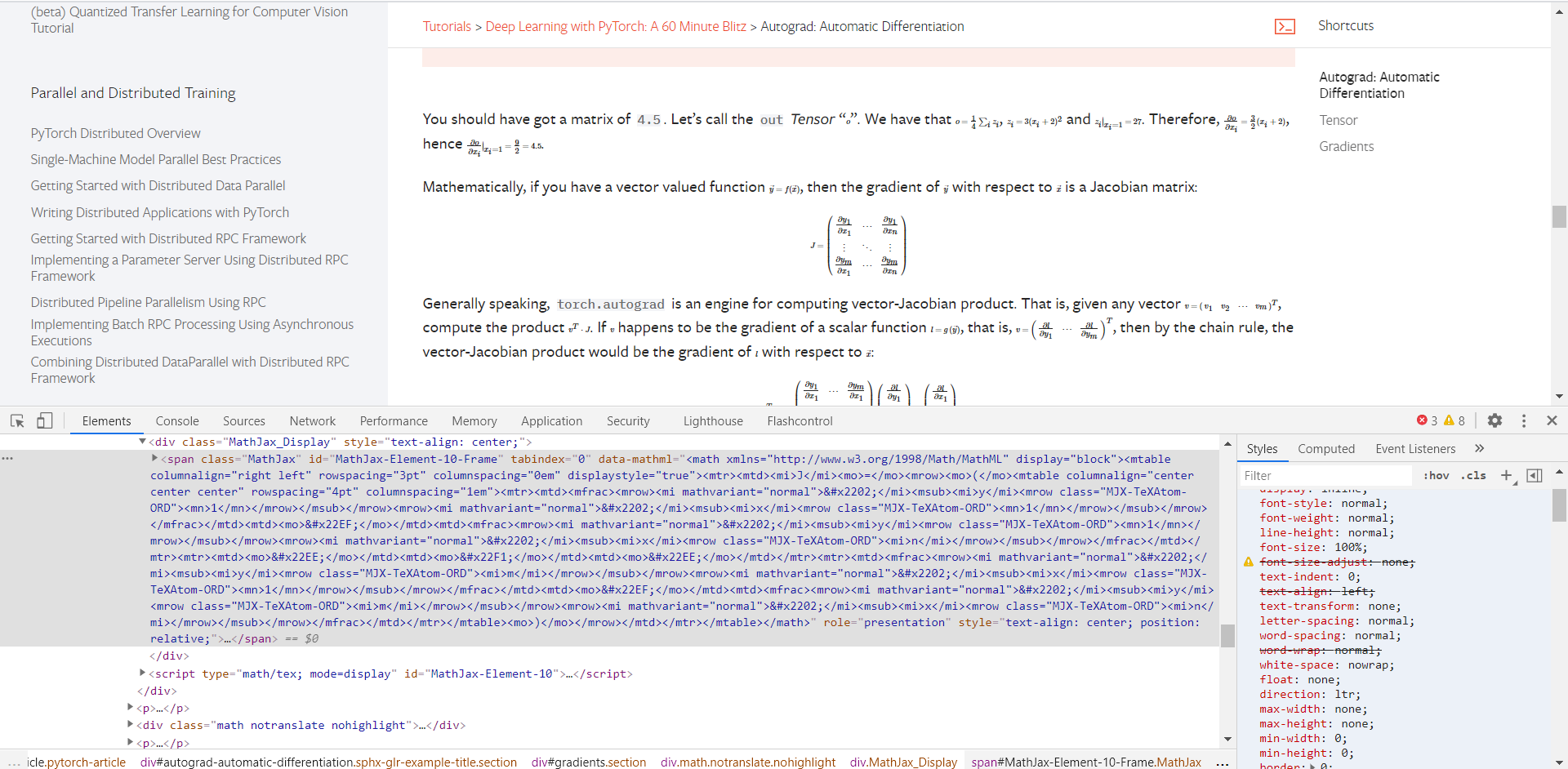Open Combining Distributed DataParallel with RPC link
Screen dimensions: 1568x769
coord(190,370)
